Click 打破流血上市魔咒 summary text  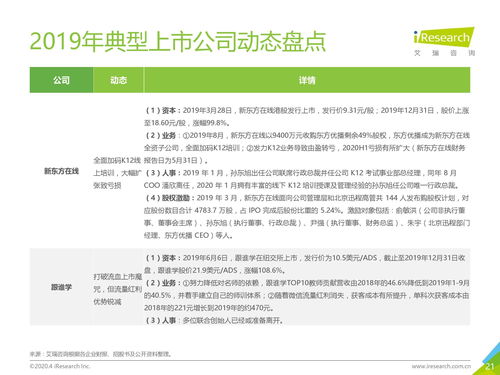[117, 289]
